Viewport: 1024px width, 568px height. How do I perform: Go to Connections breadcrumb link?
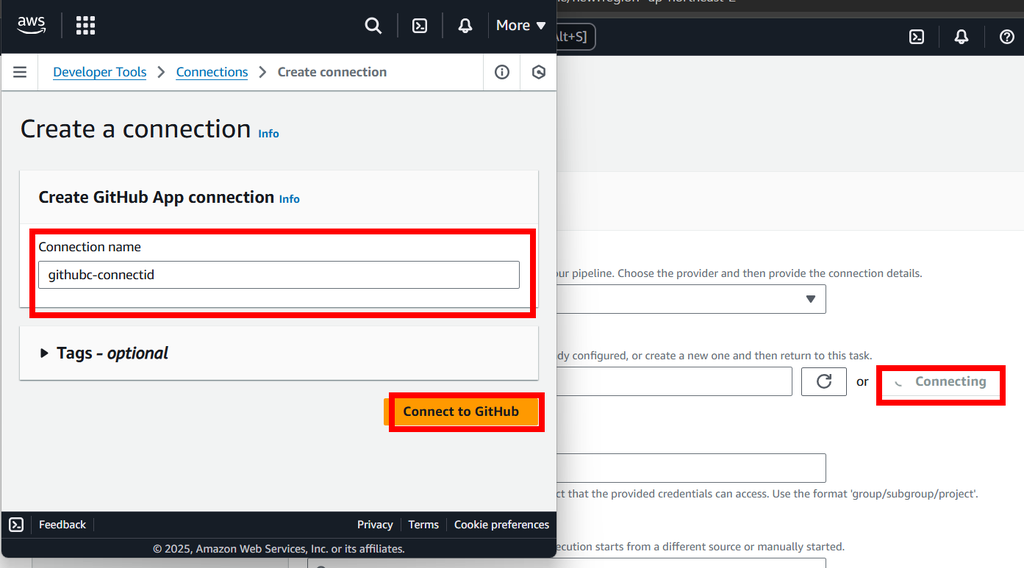click(x=212, y=72)
